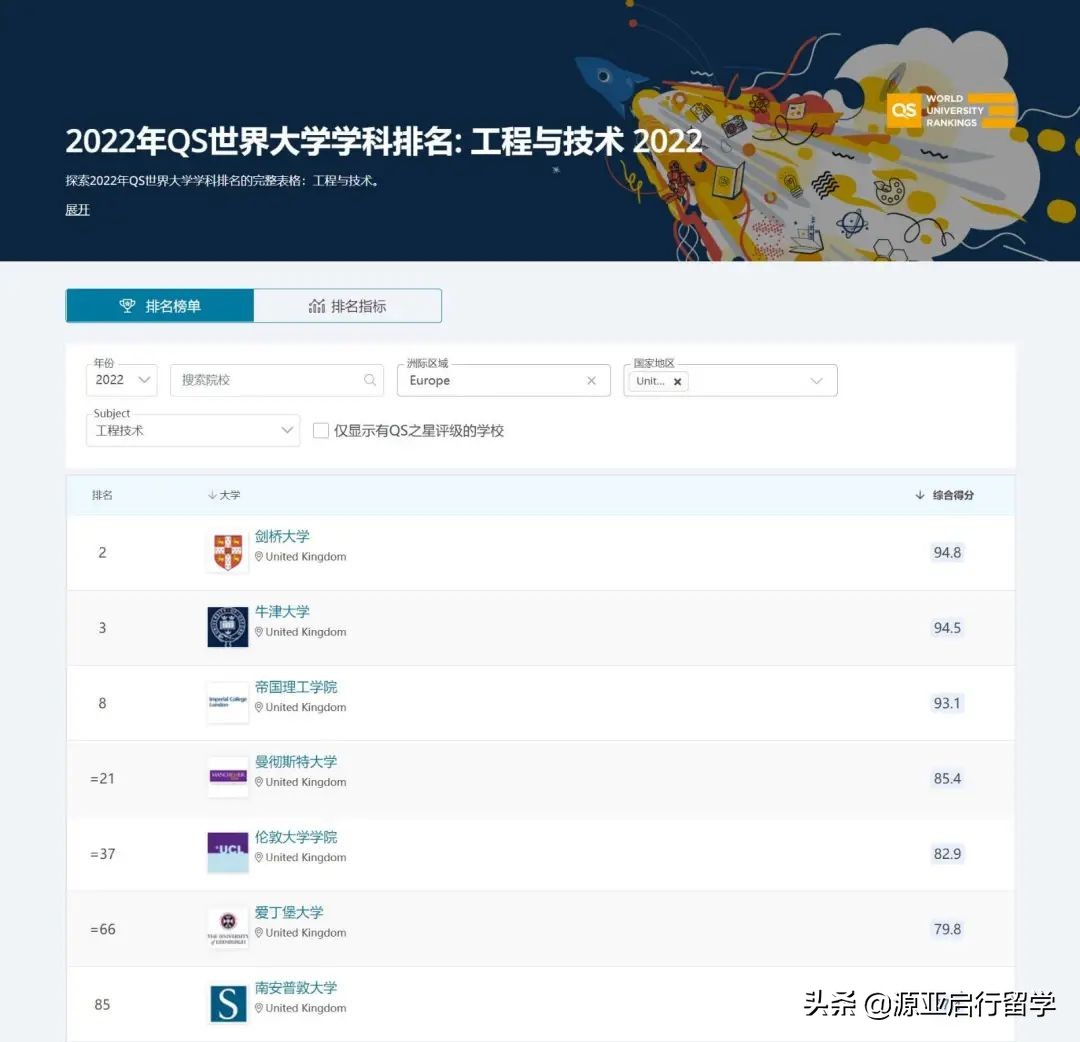The image size is (1080, 1042).
Task: Remove the United Kingdom country filter via X
Action: 677,381
